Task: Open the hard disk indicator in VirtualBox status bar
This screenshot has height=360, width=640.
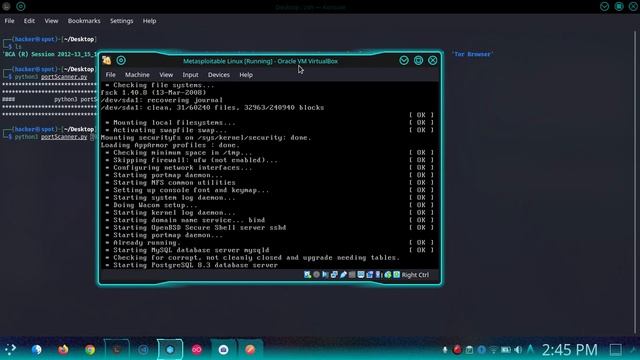Action: pos(307,275)
